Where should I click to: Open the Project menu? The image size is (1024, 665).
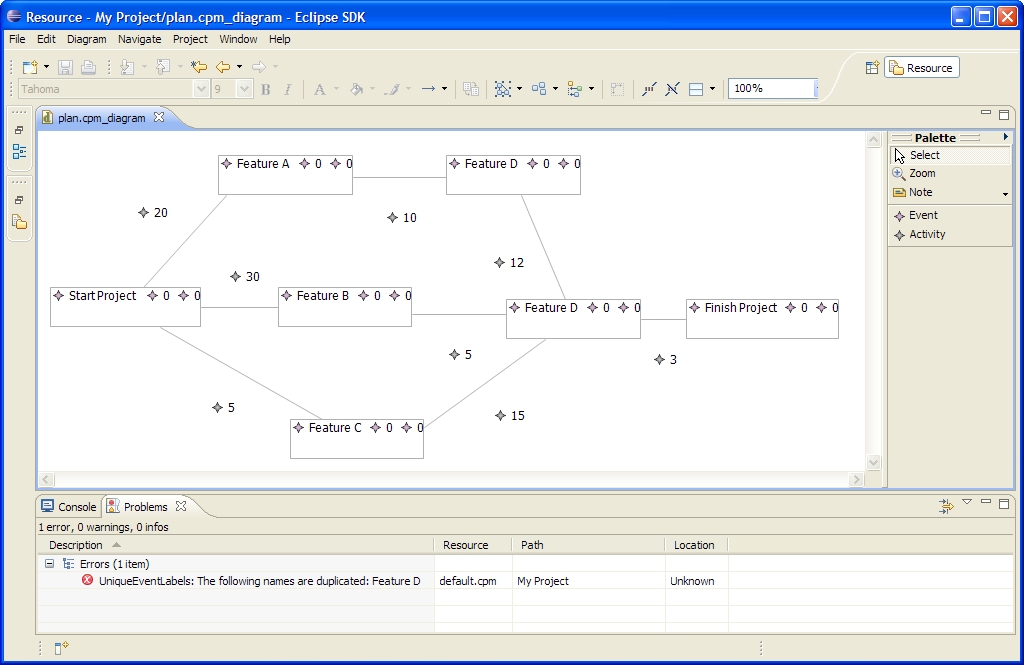tap(190, 39)
